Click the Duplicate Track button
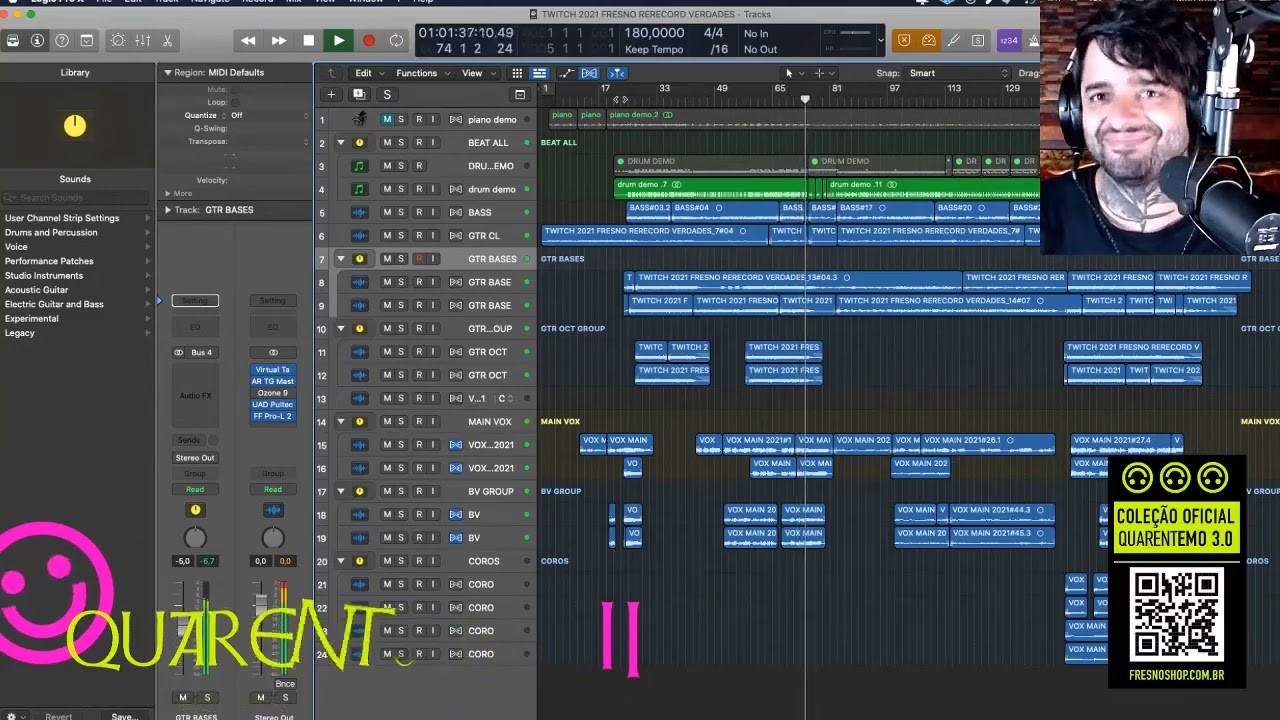Viewport: 1280px width, 720px height. 359,95
